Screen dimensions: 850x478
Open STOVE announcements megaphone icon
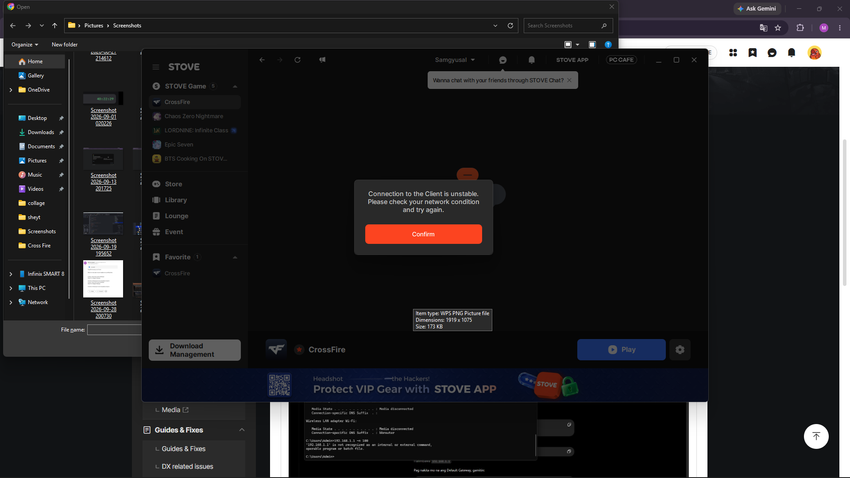pyautogui.click(x=323, y=60)
